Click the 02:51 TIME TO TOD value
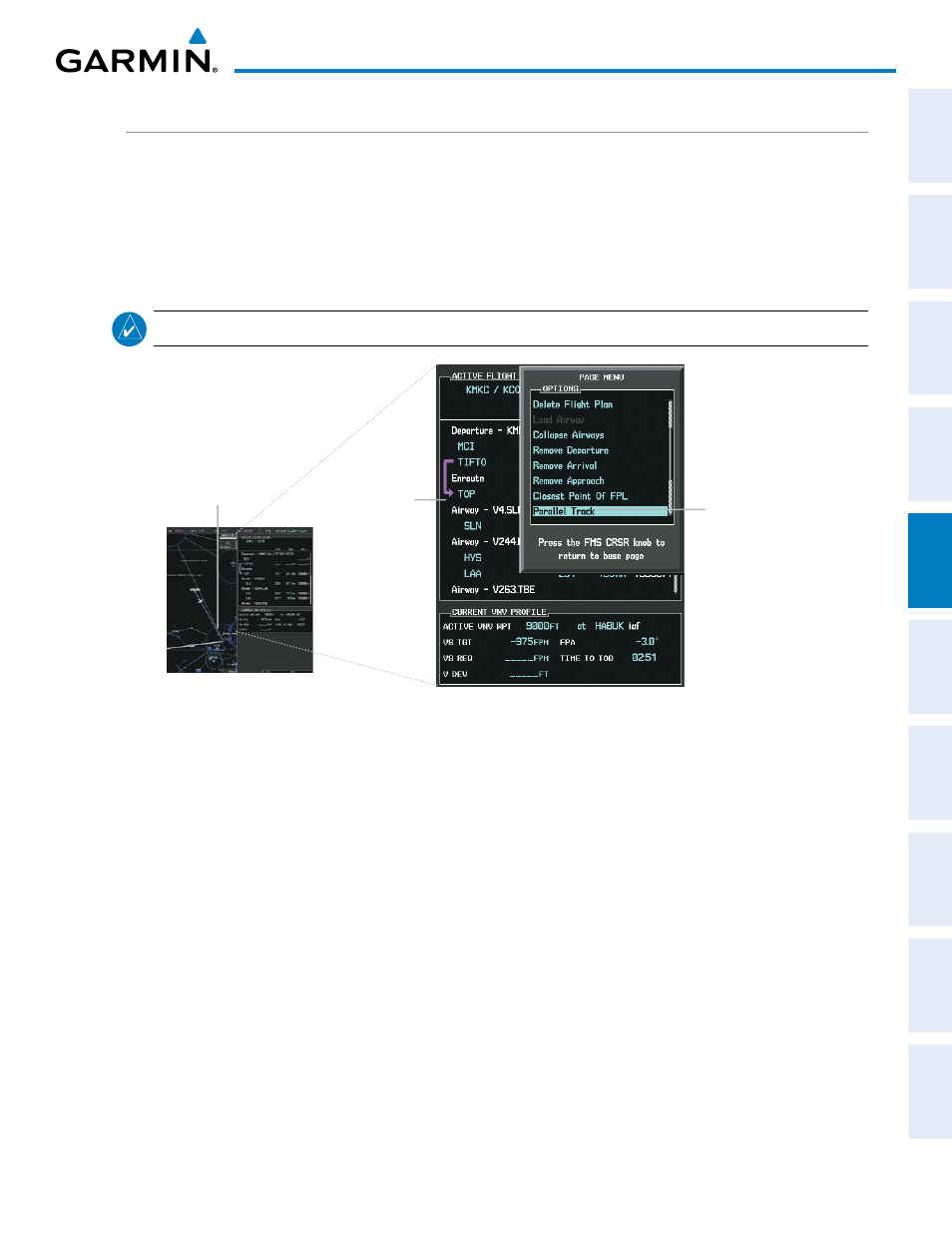Viewport: 952px width, 1233px height. 645,658
